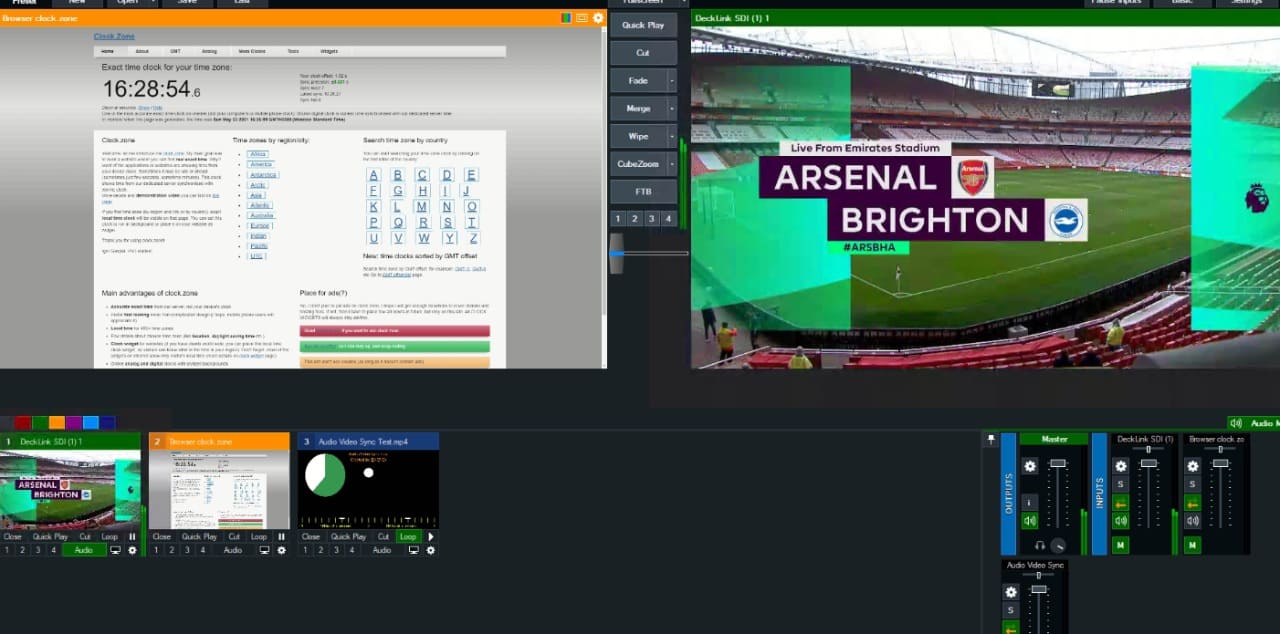Click the headphones icon under Master
Image resolution: width=1280 pixels, height=634 pixels.
pos(1040,545)
